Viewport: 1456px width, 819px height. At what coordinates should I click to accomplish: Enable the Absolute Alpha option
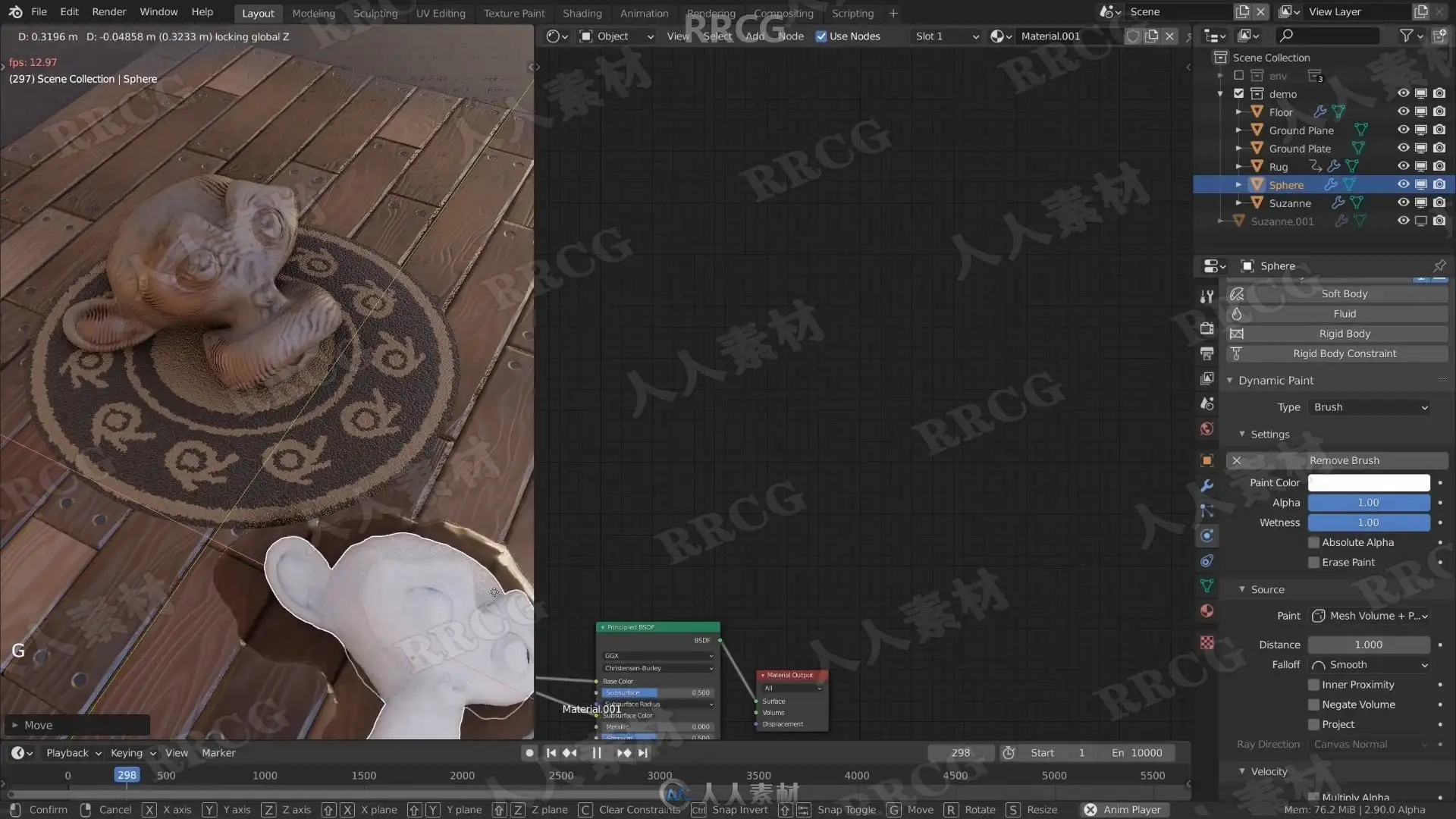pyautogui.click(x=1313, y=543)
